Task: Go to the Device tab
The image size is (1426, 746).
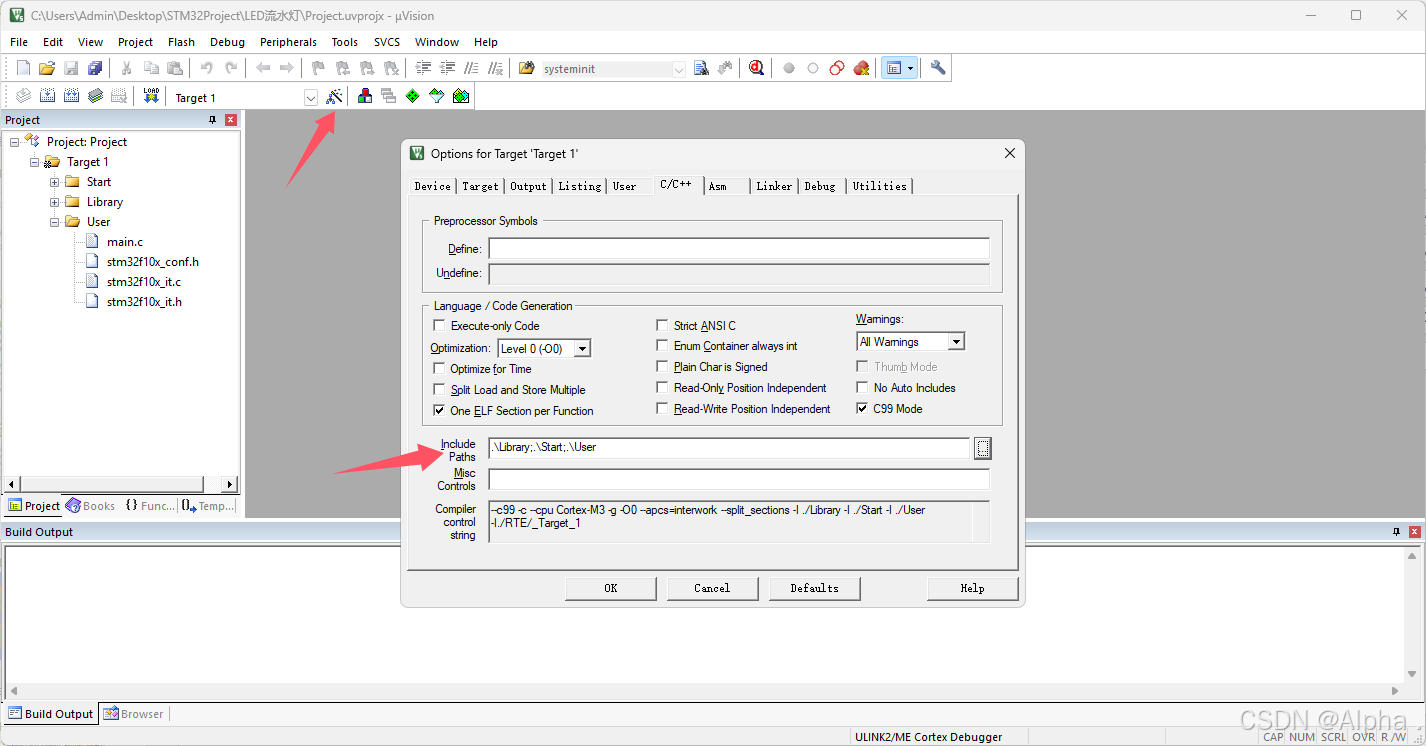Action: point(433,186)
